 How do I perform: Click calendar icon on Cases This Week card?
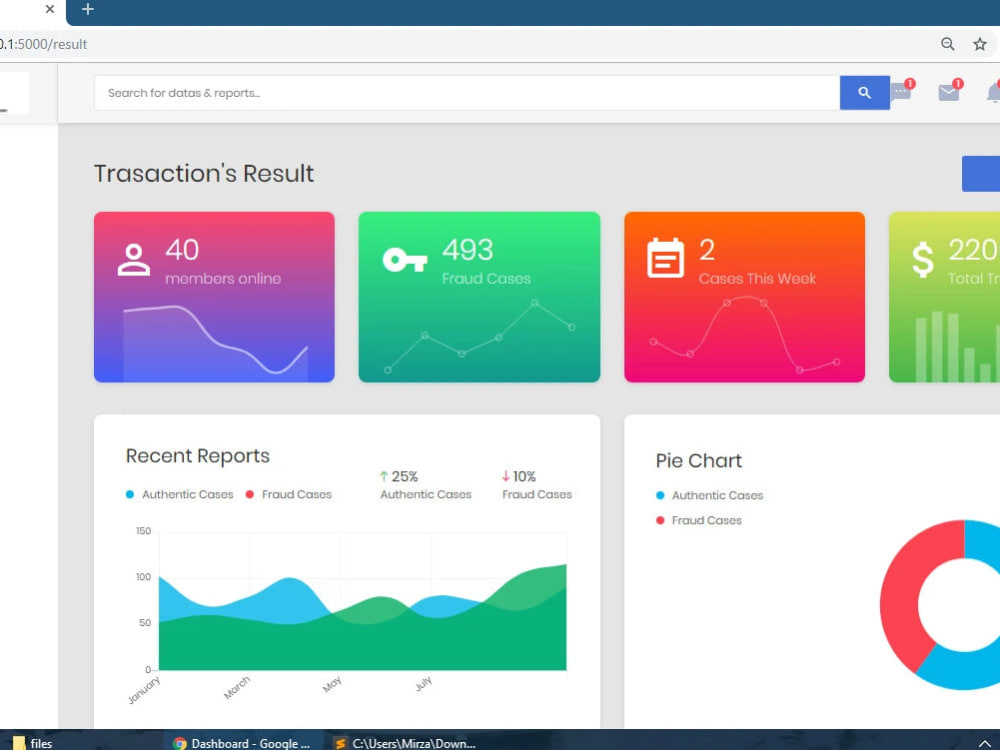(x=665, y=258)
